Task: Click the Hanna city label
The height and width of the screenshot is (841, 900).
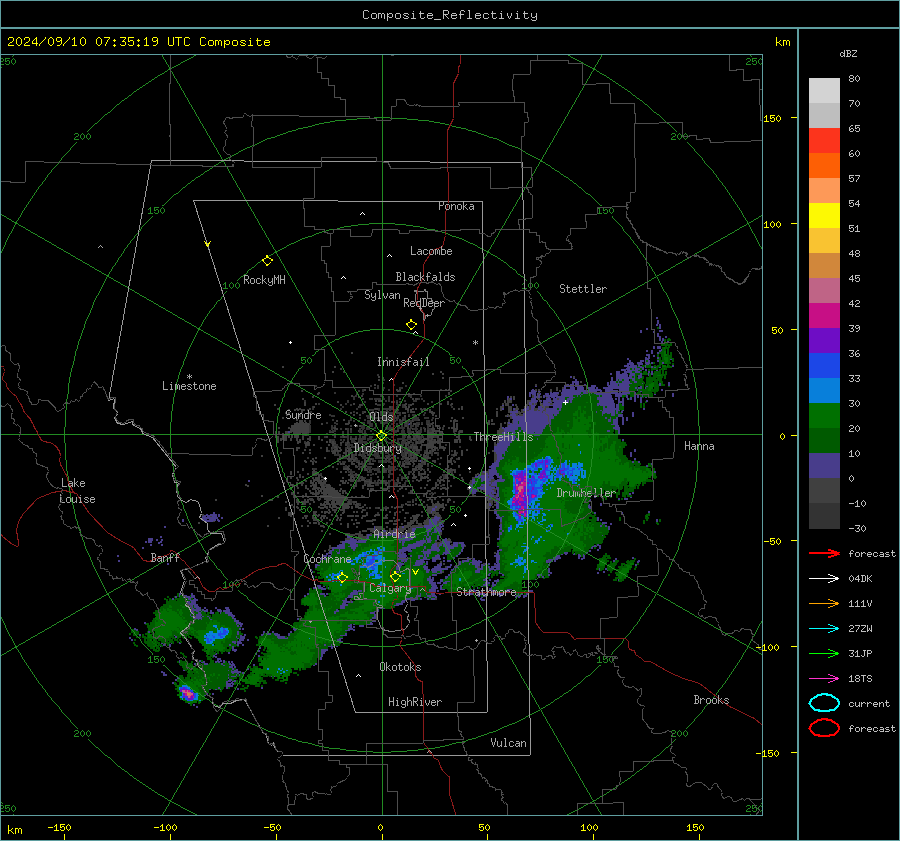Action: (699, 446)
